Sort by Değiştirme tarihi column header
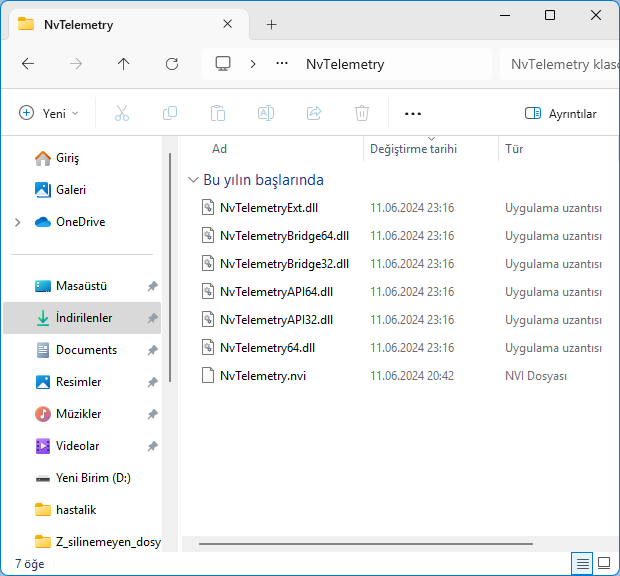The width and height of the screenshot is (620, 576). pyautogui.click(x=413, y=149)
